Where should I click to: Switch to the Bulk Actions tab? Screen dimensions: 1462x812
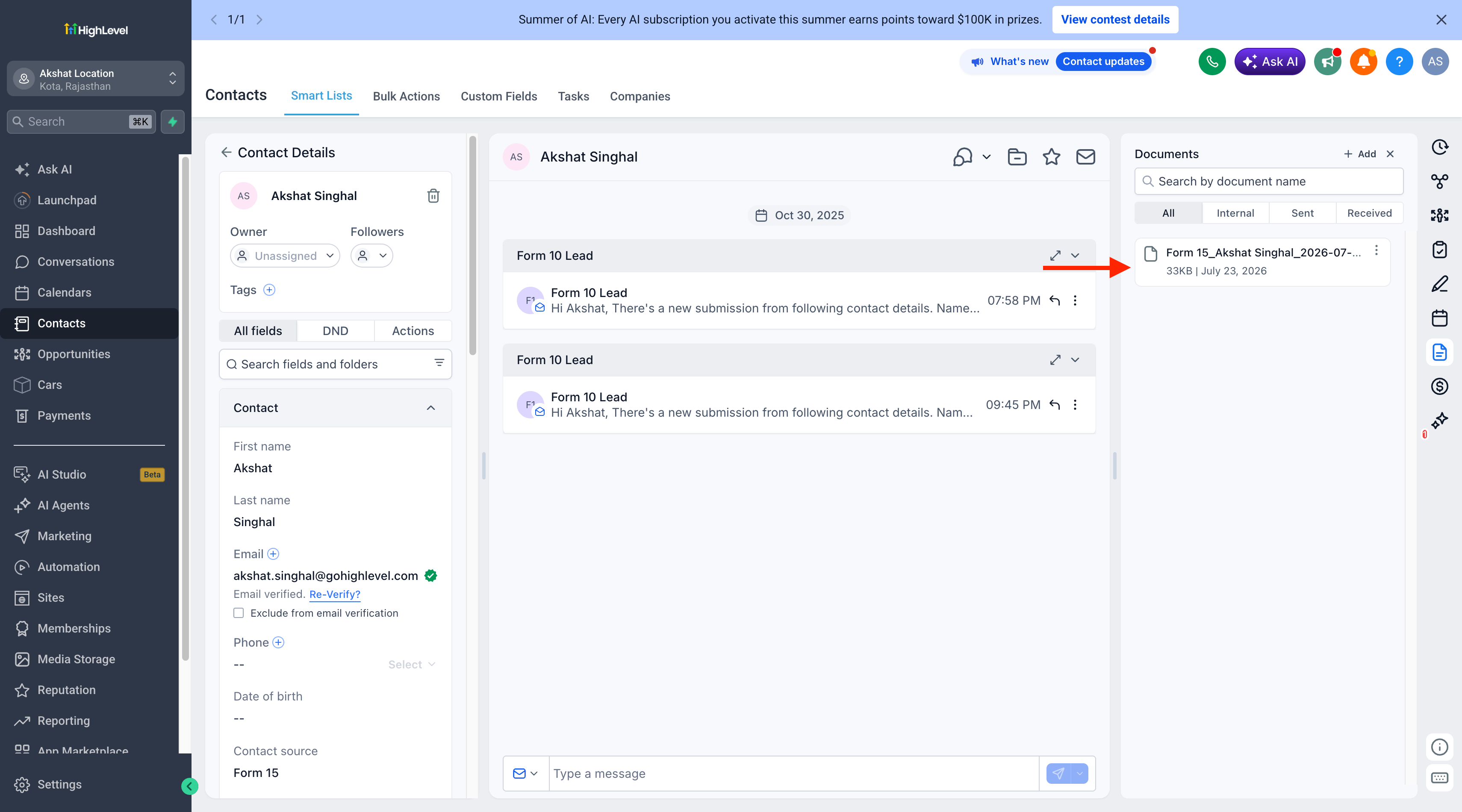click(407, 97)
